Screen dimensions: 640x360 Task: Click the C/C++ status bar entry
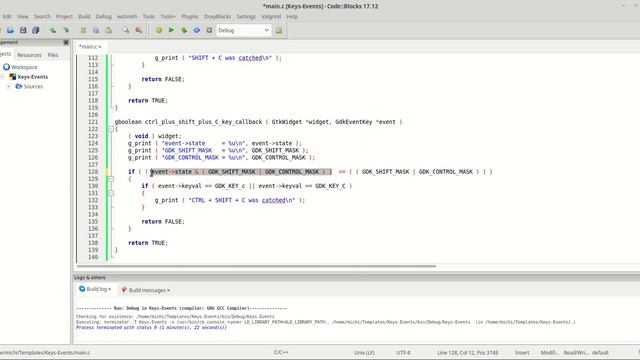coord(281,352)
